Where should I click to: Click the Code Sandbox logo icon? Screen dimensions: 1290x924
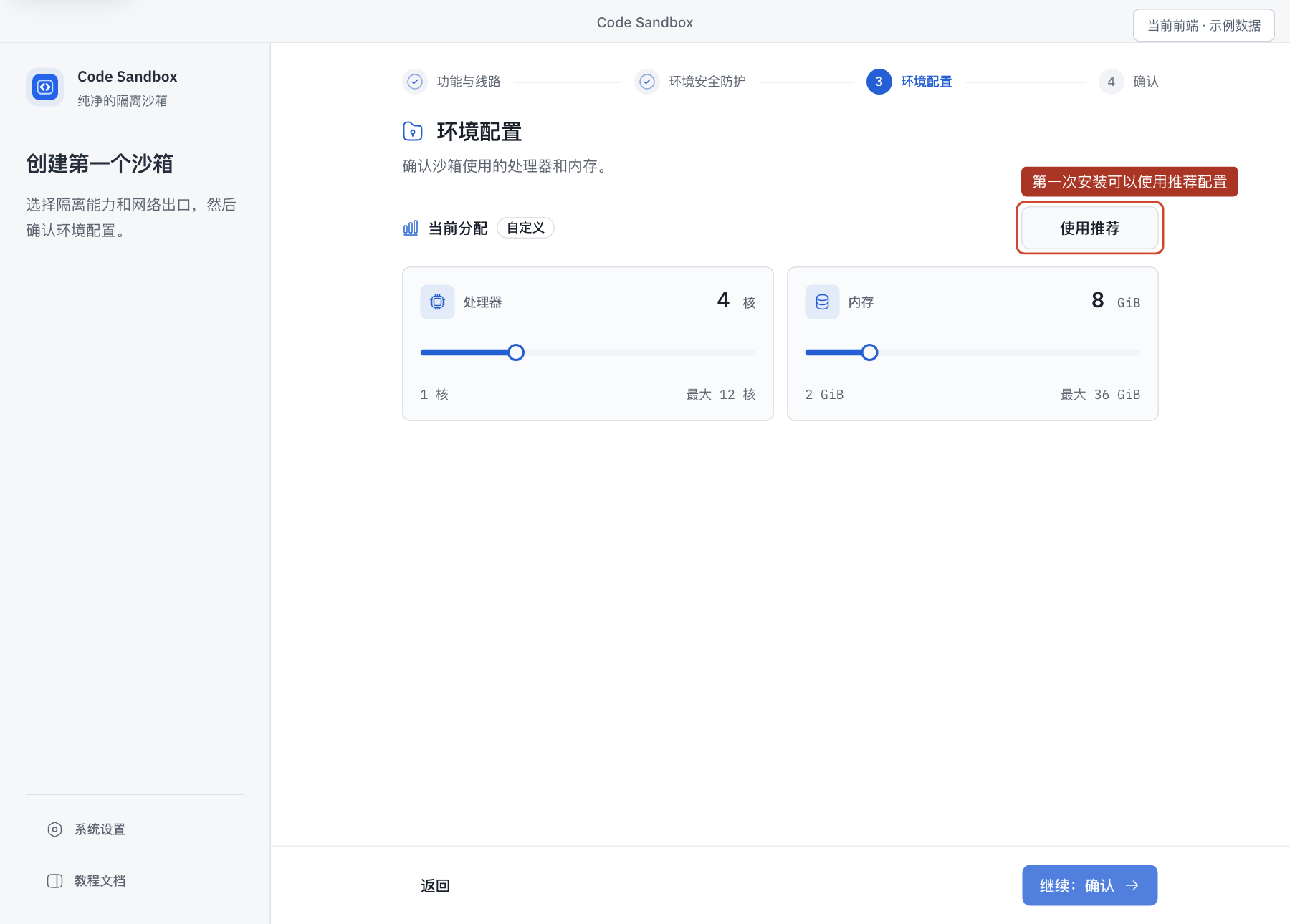[x=45, y=87]
